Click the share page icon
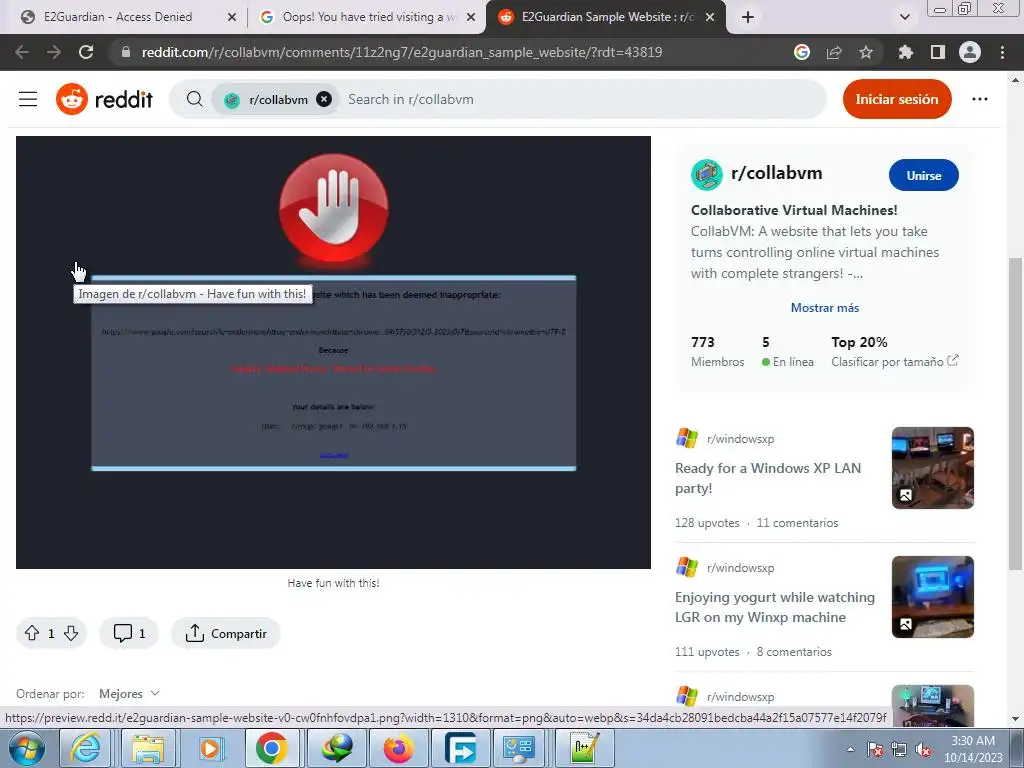 (834, 52)
